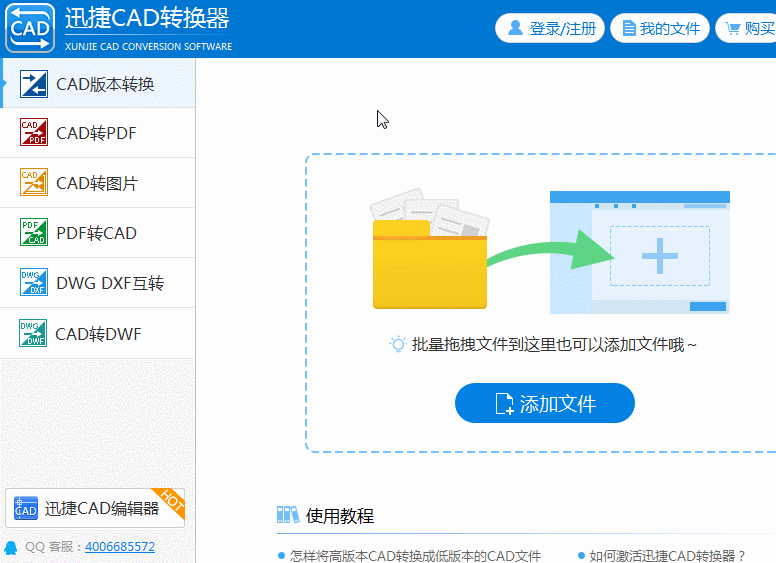Click the shopping cart icon in 购买
The image size is (776, 563).
click(x=732, y=28)
